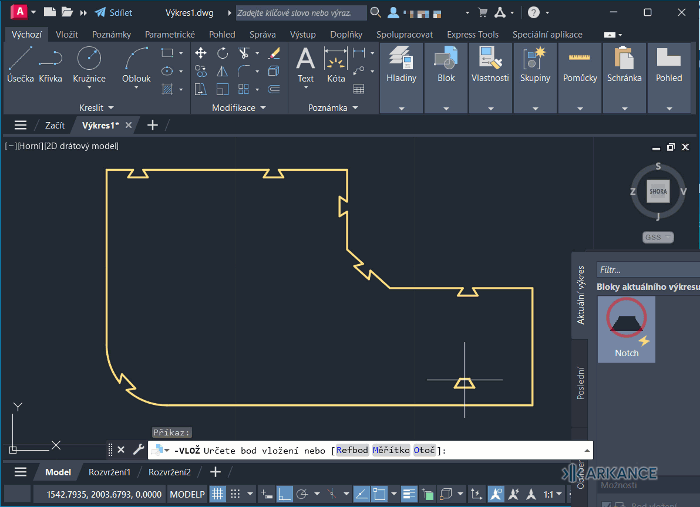Viewport: 700px width, 507px height.
Task: Click the hatch draw tool icon
Action: coord(167,89)
